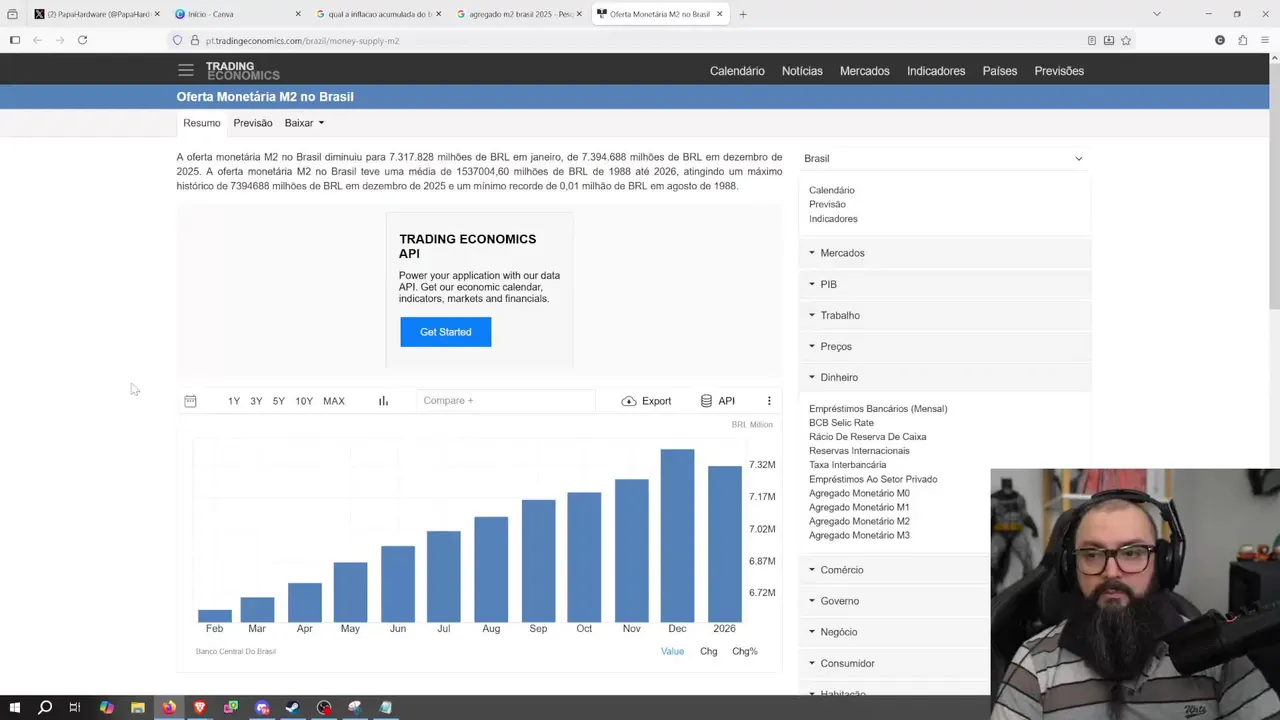Image resolution: width=1280 pixels, height=720 pixels.
Task: Expand the Preços sidebar section
Action: point(944,346)
